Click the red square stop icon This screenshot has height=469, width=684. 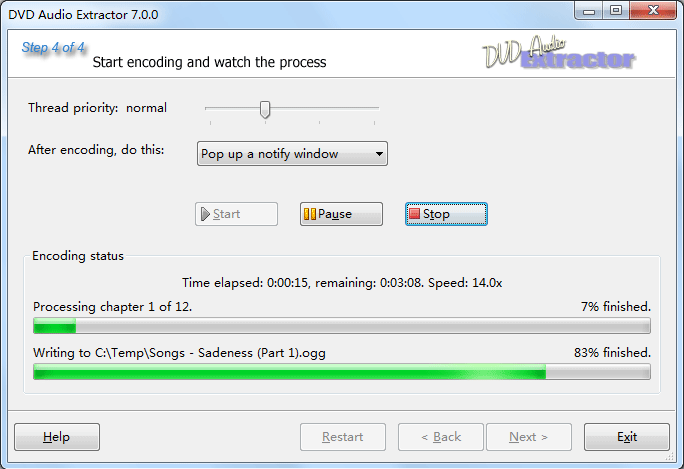(x=414, y=213)
